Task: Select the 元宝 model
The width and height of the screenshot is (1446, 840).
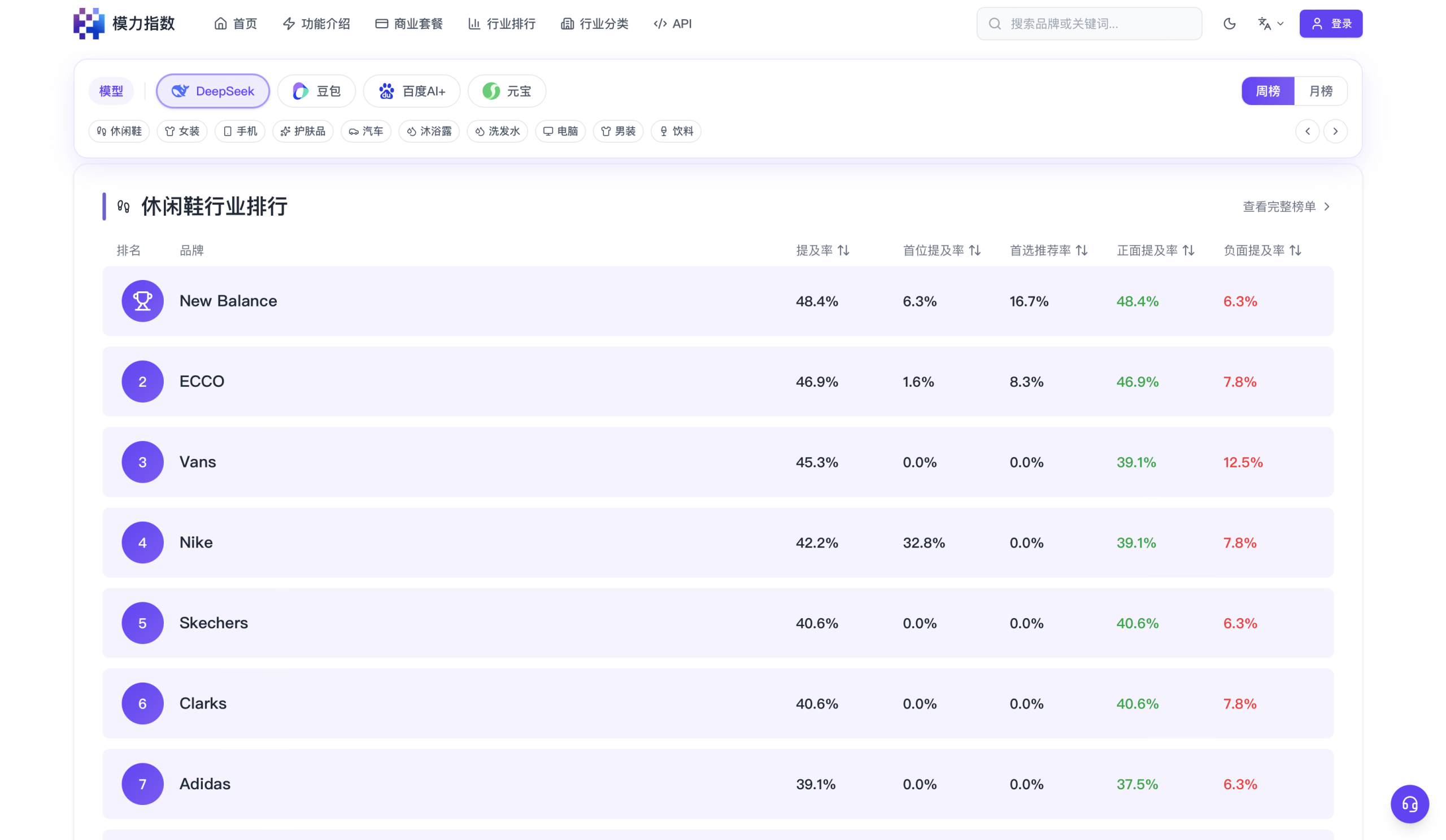Action: (507, 90)
